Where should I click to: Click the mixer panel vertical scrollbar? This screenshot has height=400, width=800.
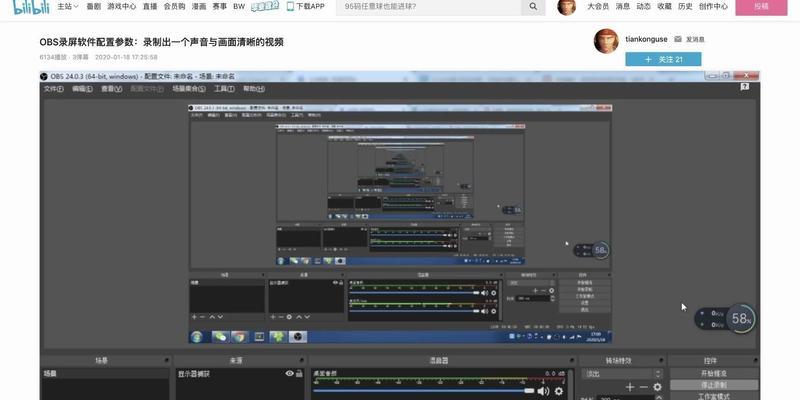pos(571,384)
